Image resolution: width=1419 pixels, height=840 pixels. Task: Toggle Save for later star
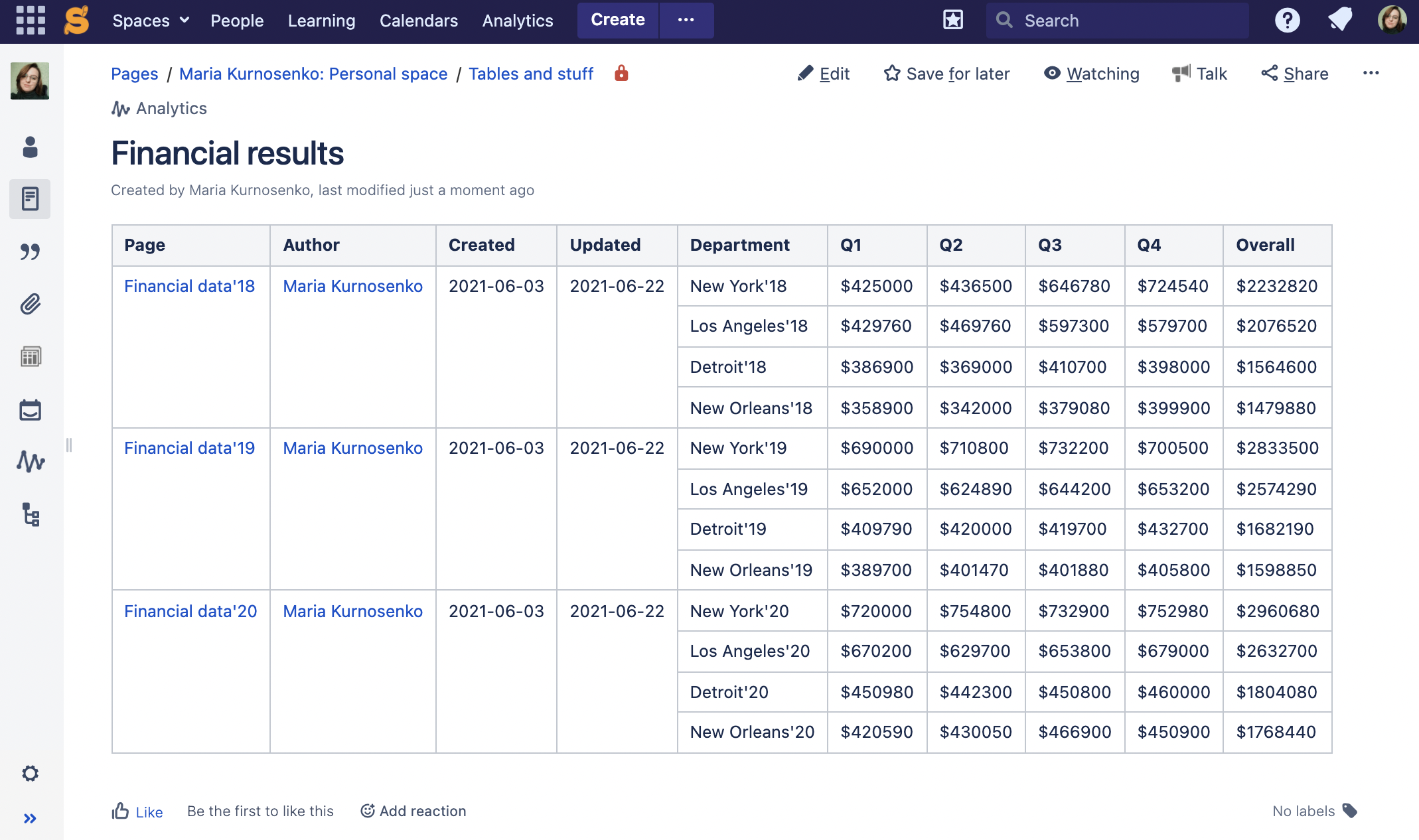[x=946, y=74]
